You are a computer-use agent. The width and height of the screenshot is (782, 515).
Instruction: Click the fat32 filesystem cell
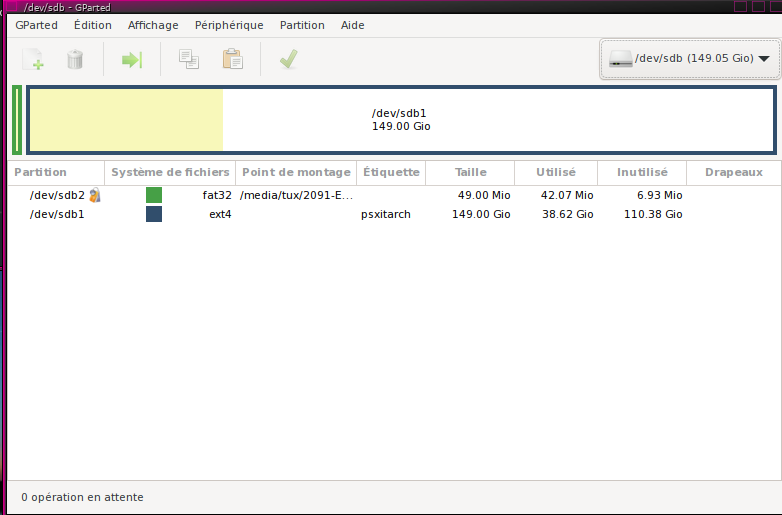(217, 195)
